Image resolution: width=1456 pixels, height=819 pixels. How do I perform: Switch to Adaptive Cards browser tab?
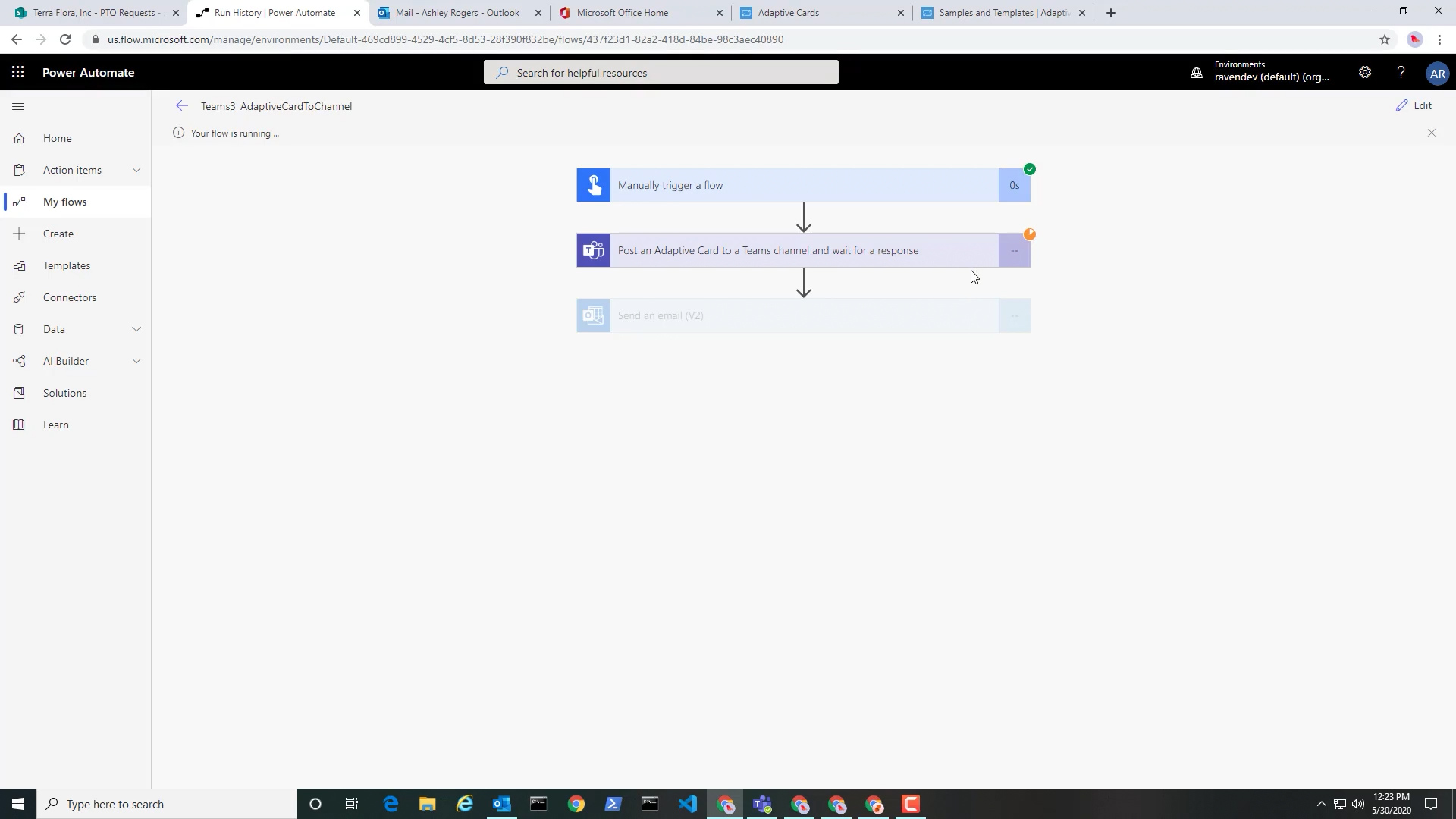pos(822,13)
